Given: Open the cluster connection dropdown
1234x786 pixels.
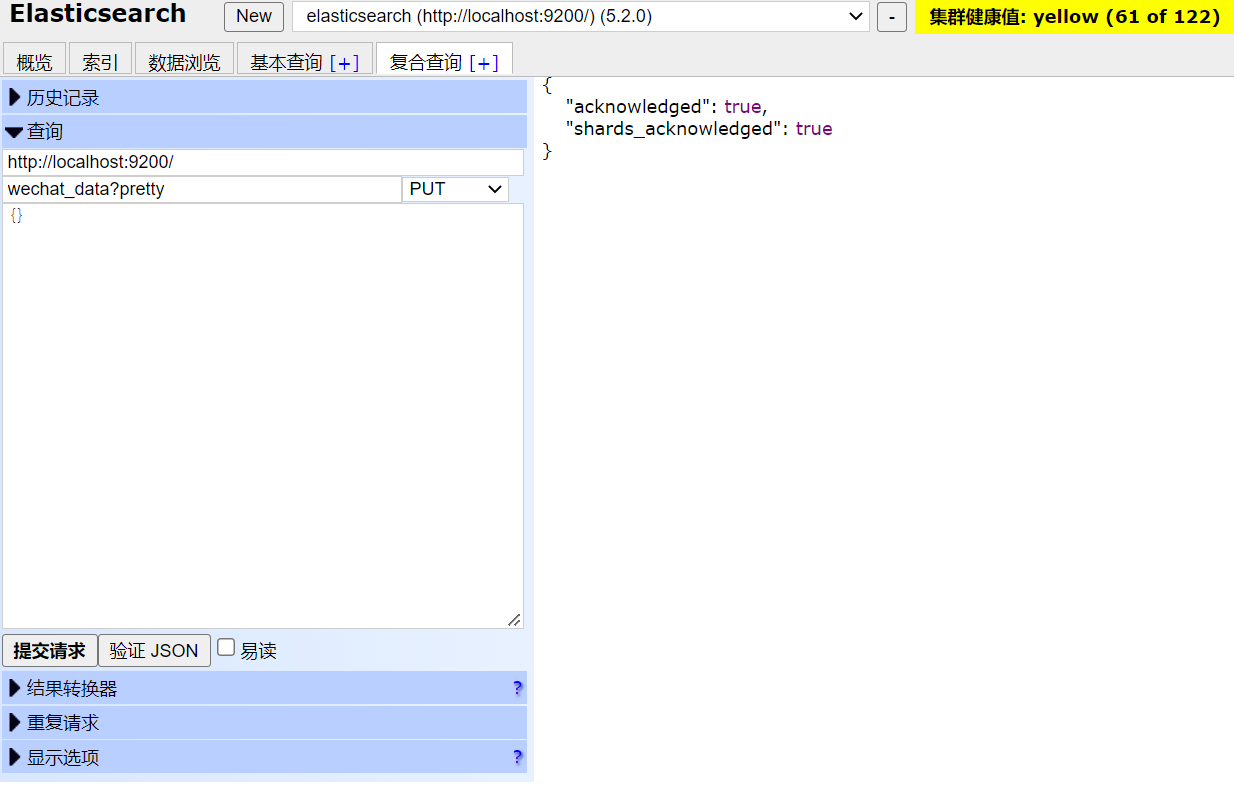Looking at the screenshot, I should pyautogui.click(x=581, y=16).
